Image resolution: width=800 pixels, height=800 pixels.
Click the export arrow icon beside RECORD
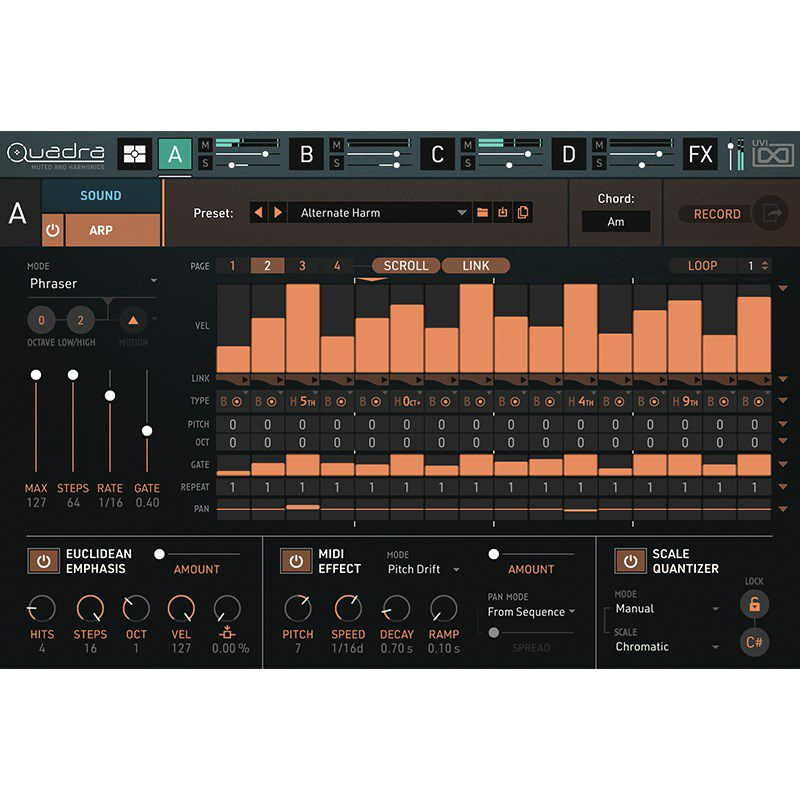click(x=771, y=213)
